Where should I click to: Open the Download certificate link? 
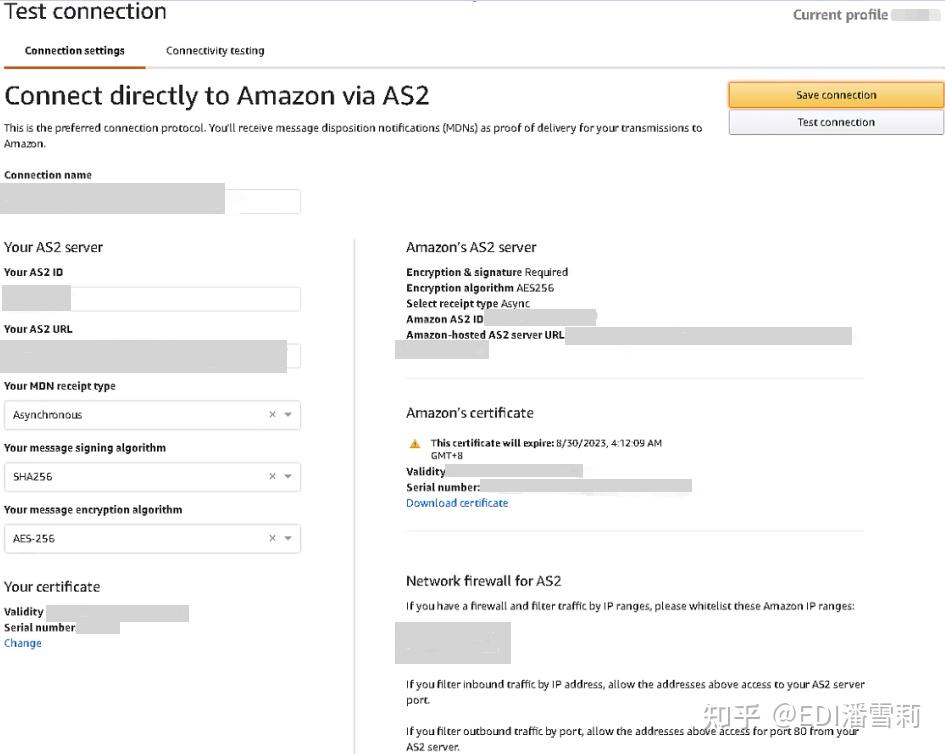(x=457, y=503)
